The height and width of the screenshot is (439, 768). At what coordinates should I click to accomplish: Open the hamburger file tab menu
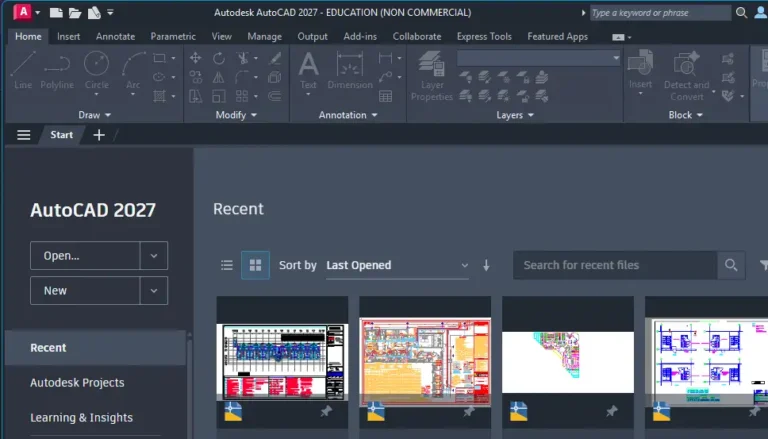24,135
